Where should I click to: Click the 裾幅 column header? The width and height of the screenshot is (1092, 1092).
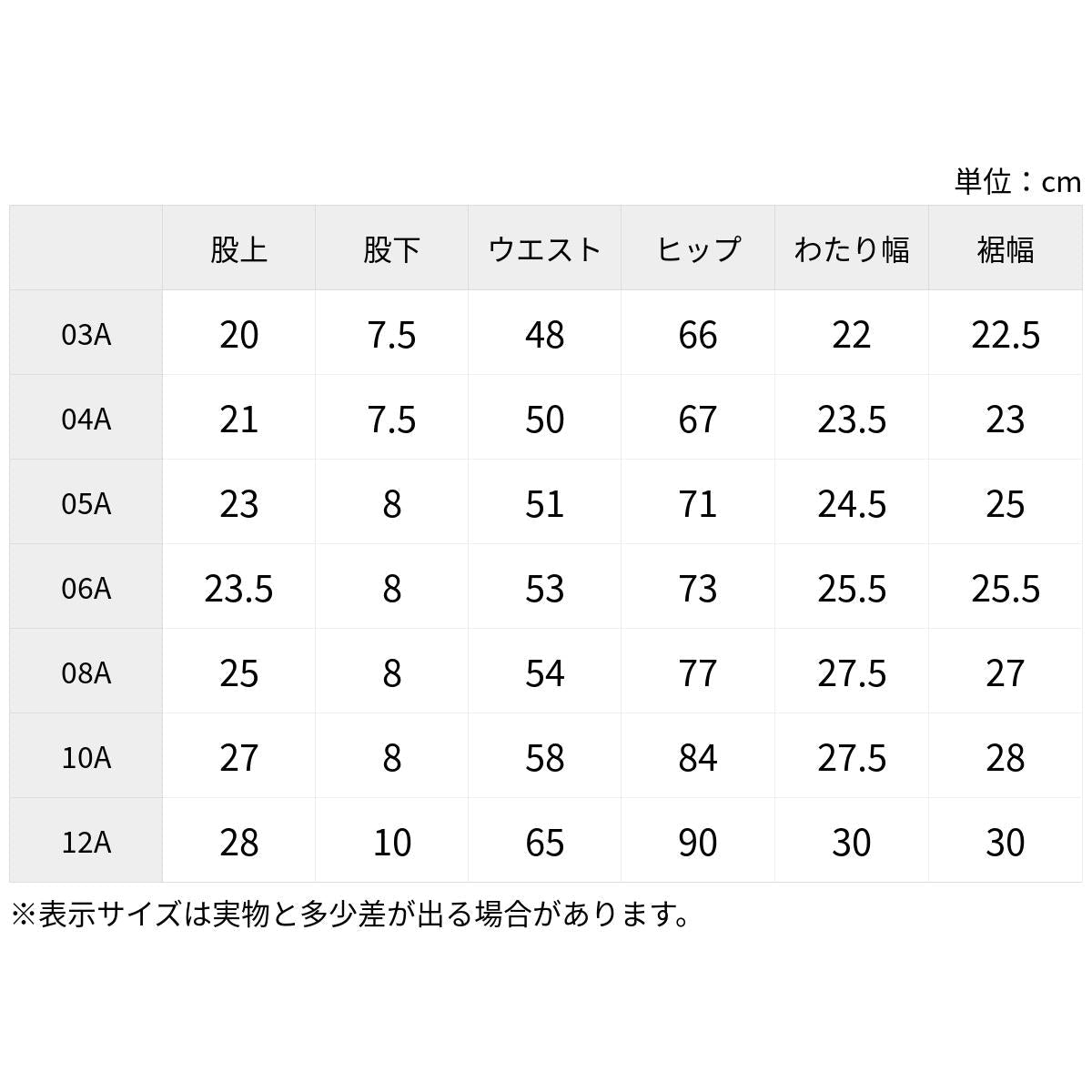1006,248
